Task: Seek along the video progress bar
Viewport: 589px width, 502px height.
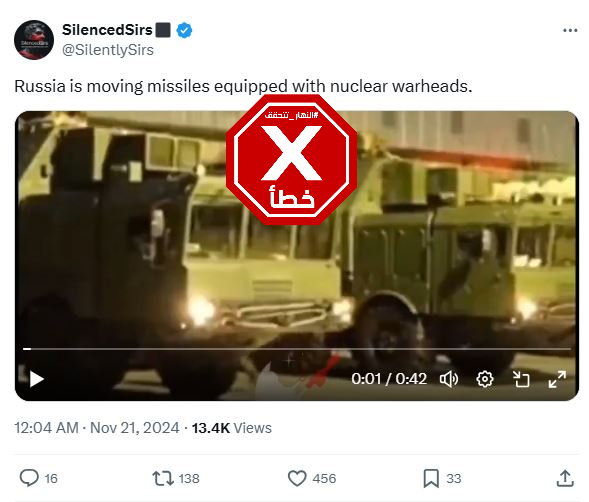Action: point(297,349)
